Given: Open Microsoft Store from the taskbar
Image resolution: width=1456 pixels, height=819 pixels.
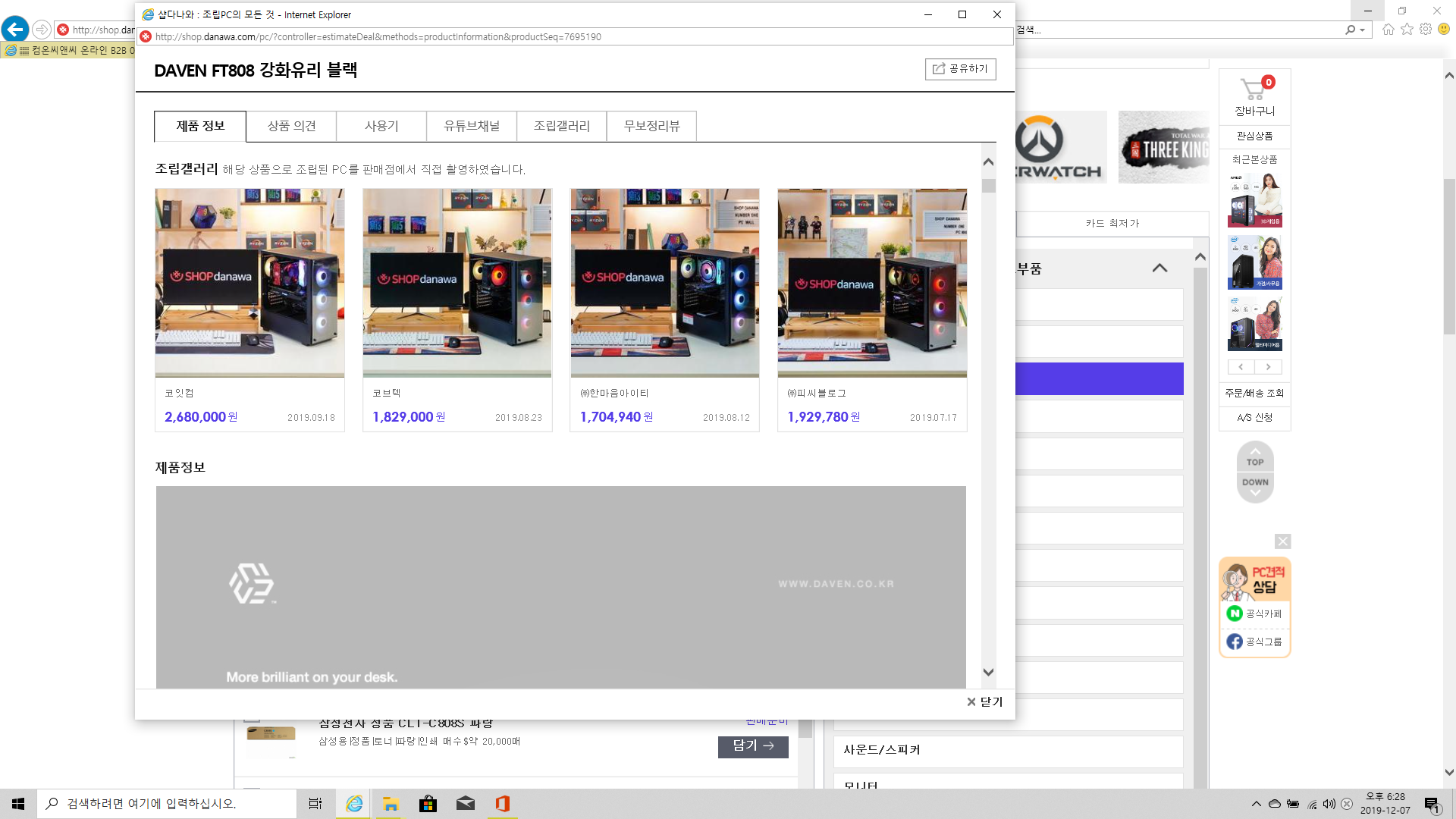Looking at the screenshot, I should (x=428, y=804).
